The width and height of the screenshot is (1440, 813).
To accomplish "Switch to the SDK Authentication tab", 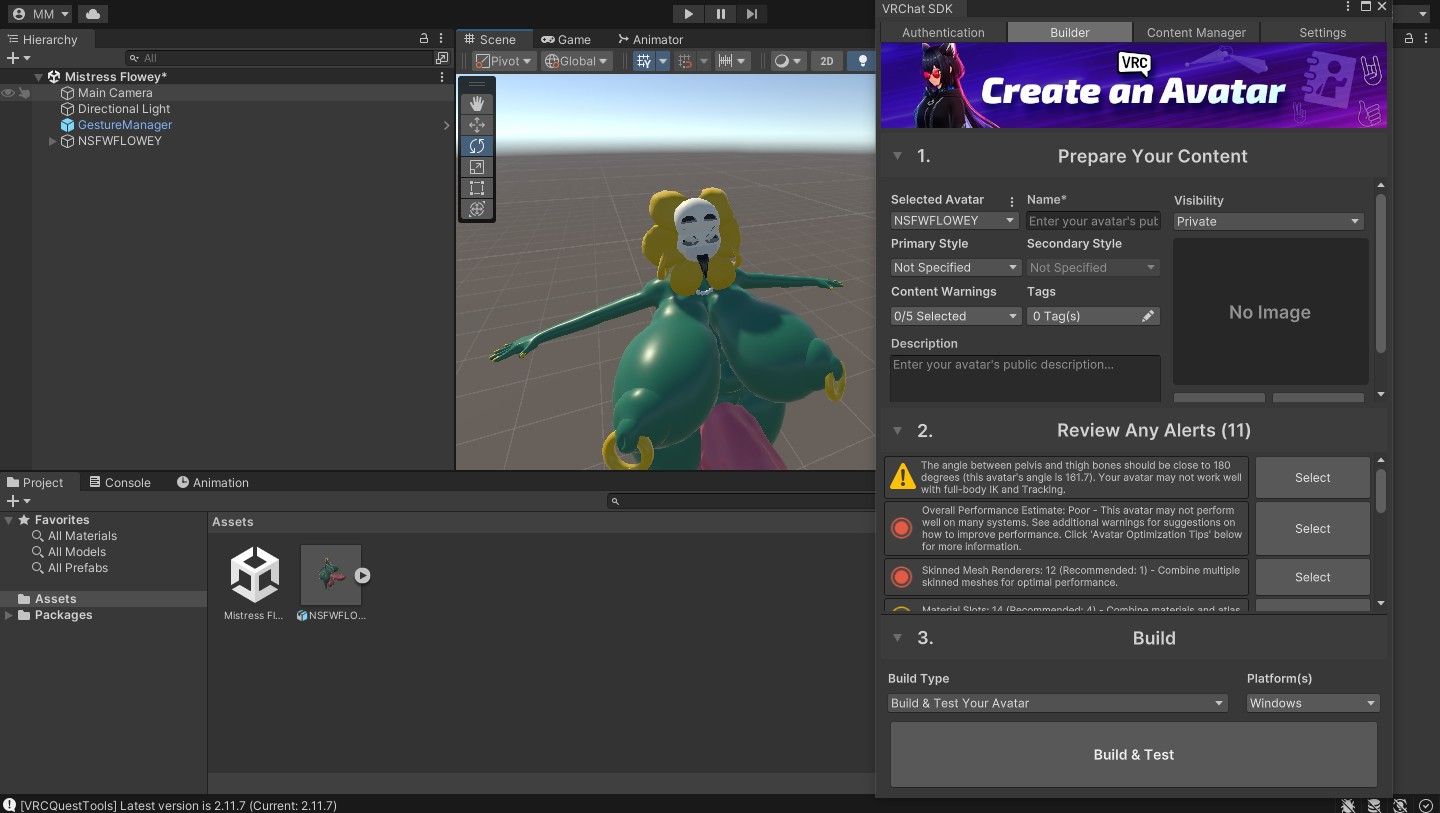I will 943,32.
